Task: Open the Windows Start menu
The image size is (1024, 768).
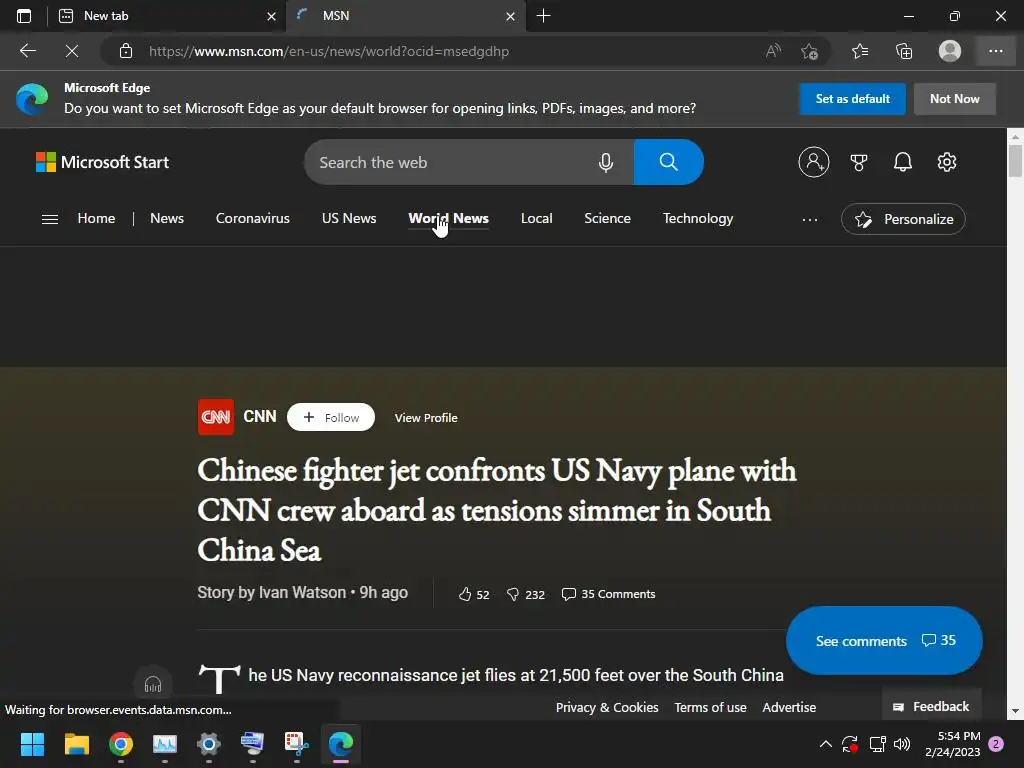Action: (32, 744)
